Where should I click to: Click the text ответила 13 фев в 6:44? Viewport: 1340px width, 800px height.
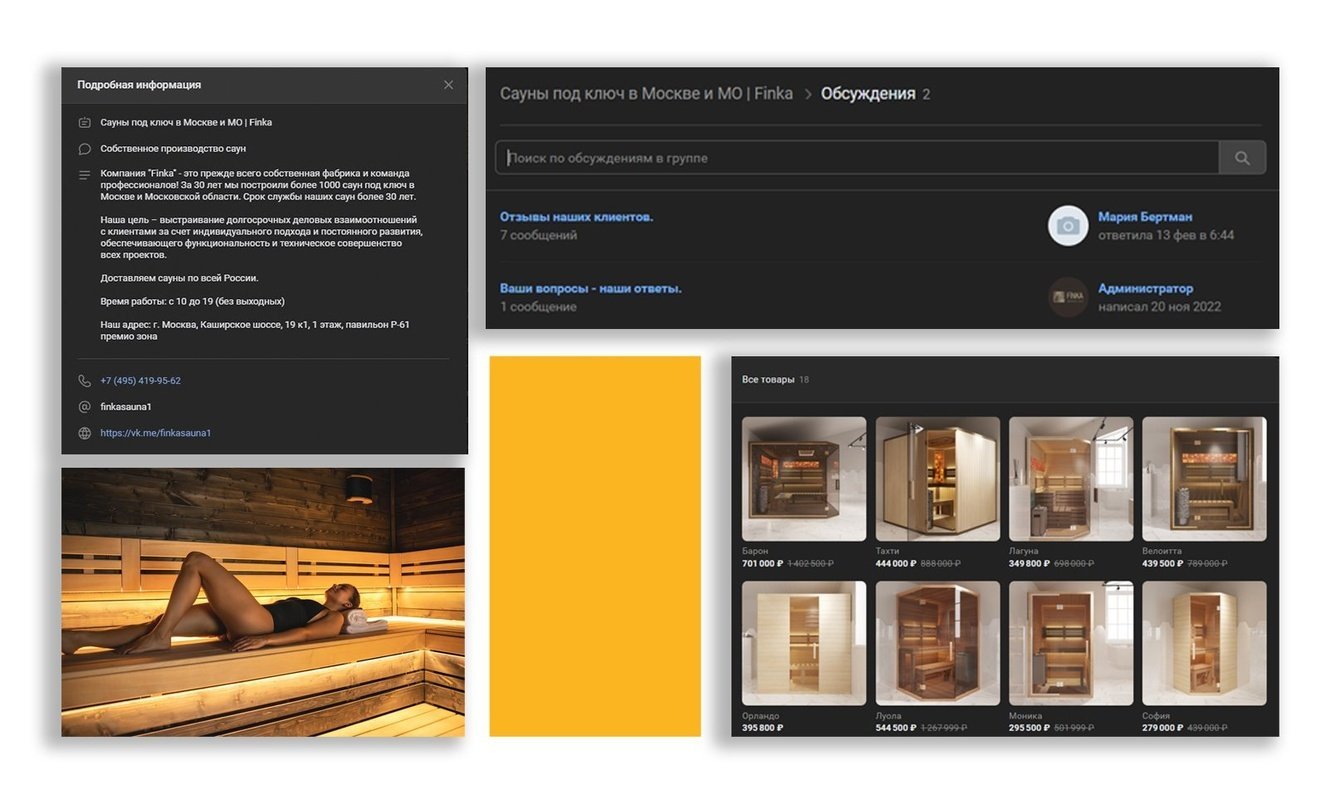pos(1166,235)
